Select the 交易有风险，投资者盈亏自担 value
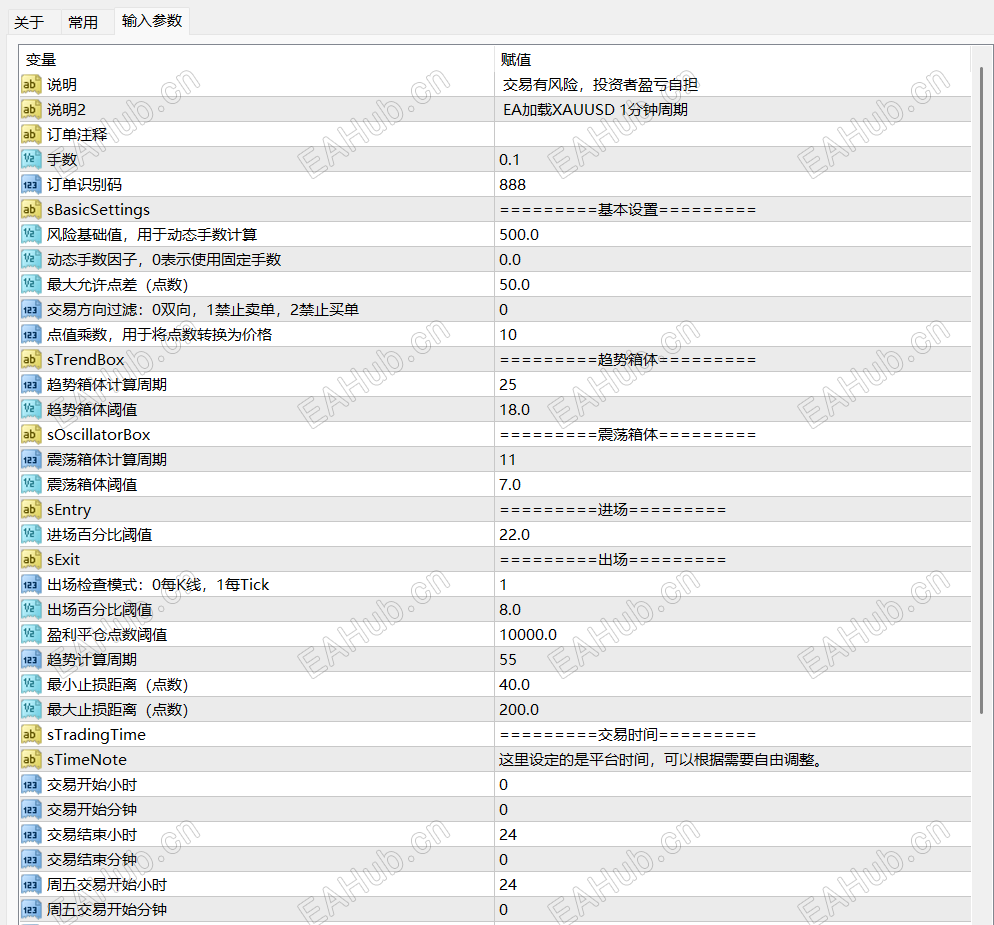Viewport: 994px width, 925px height. (x=600, y=84)
